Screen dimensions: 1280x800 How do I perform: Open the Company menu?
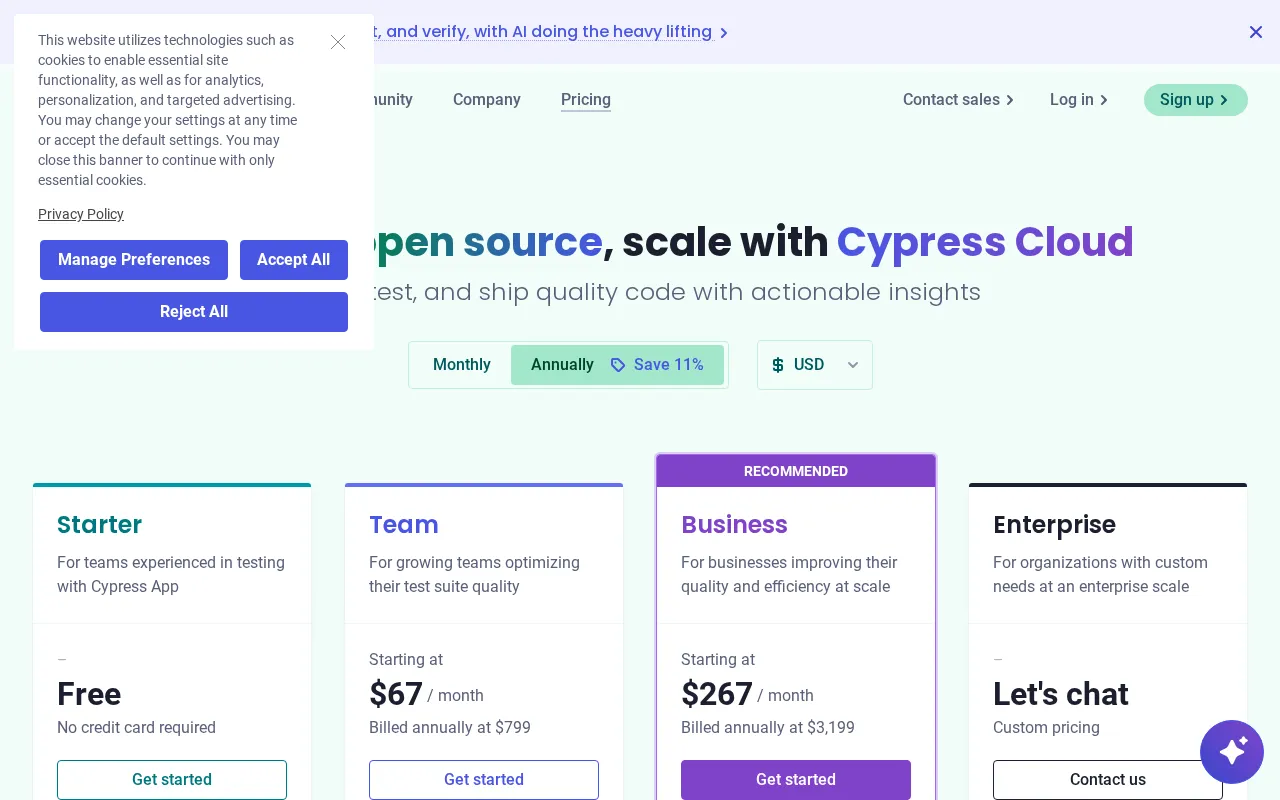tap(487, 100)
